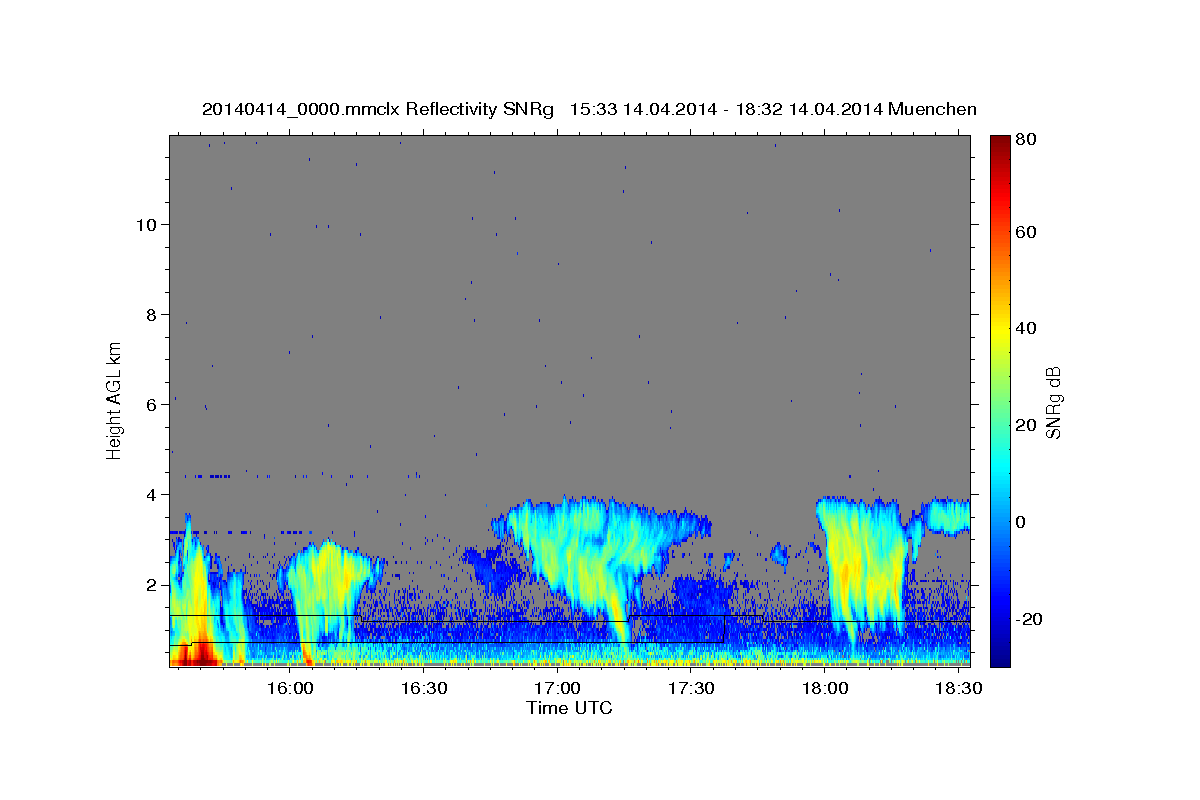Screen dimensions: 1200x800
Task: Click the height tick label 4
Action: (x=151, y=495)
